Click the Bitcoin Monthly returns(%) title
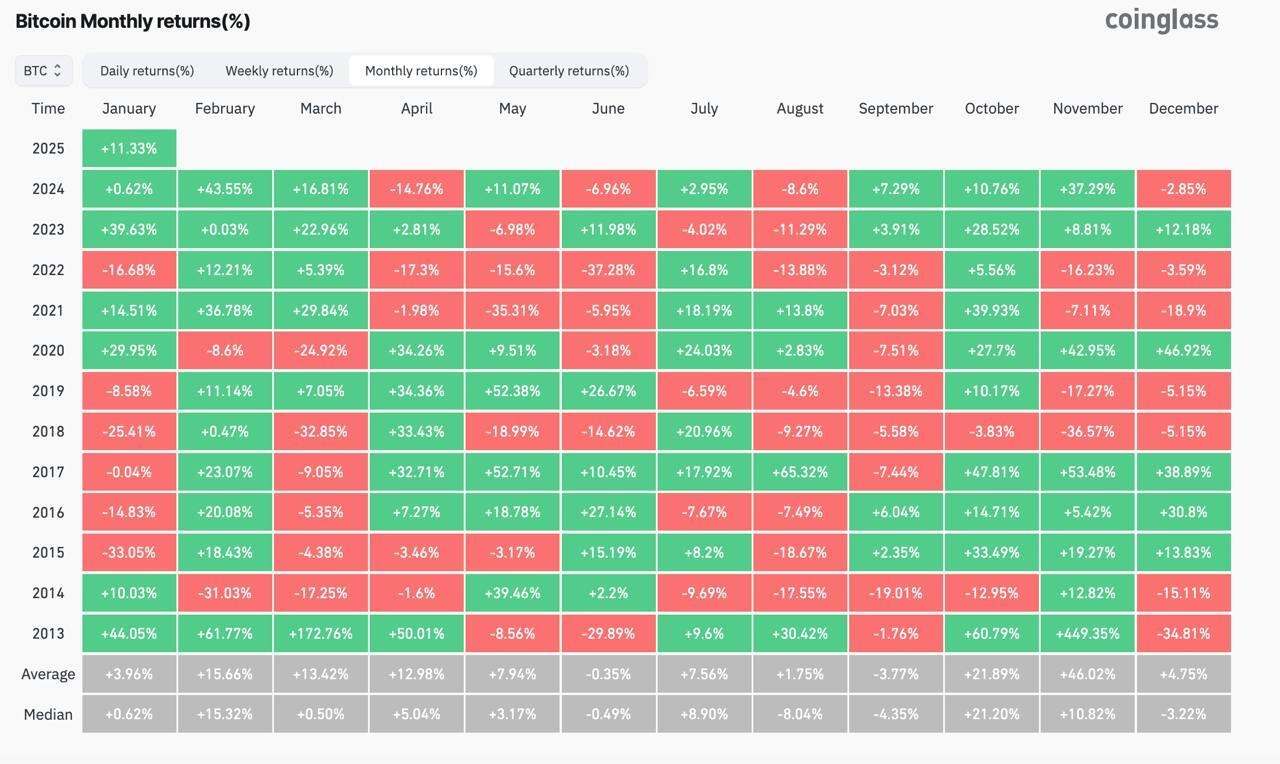 133,21
